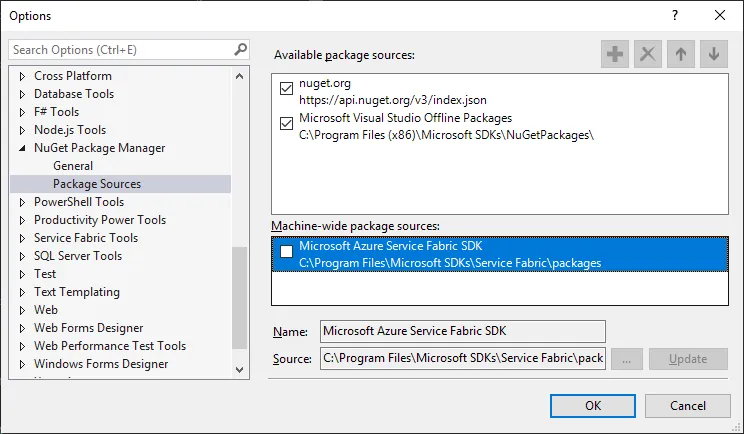Enable Microsoft Azure Service Fabric SDK checkbox
744x434 pixels.
(287, 253)
